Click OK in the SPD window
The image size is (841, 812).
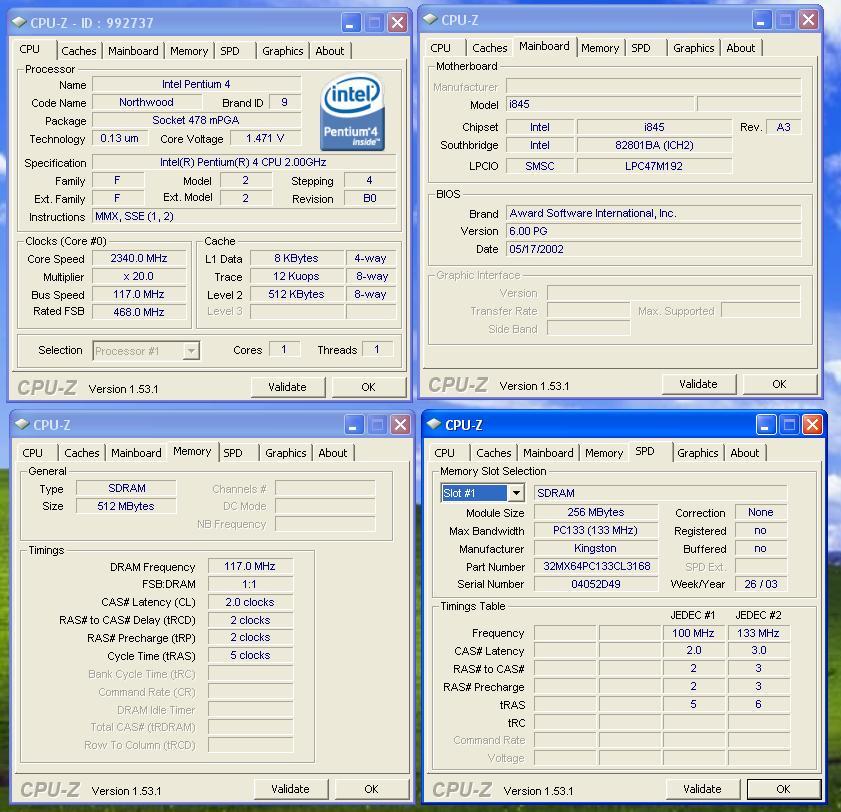pyautogui.click(x=783, y=789)
